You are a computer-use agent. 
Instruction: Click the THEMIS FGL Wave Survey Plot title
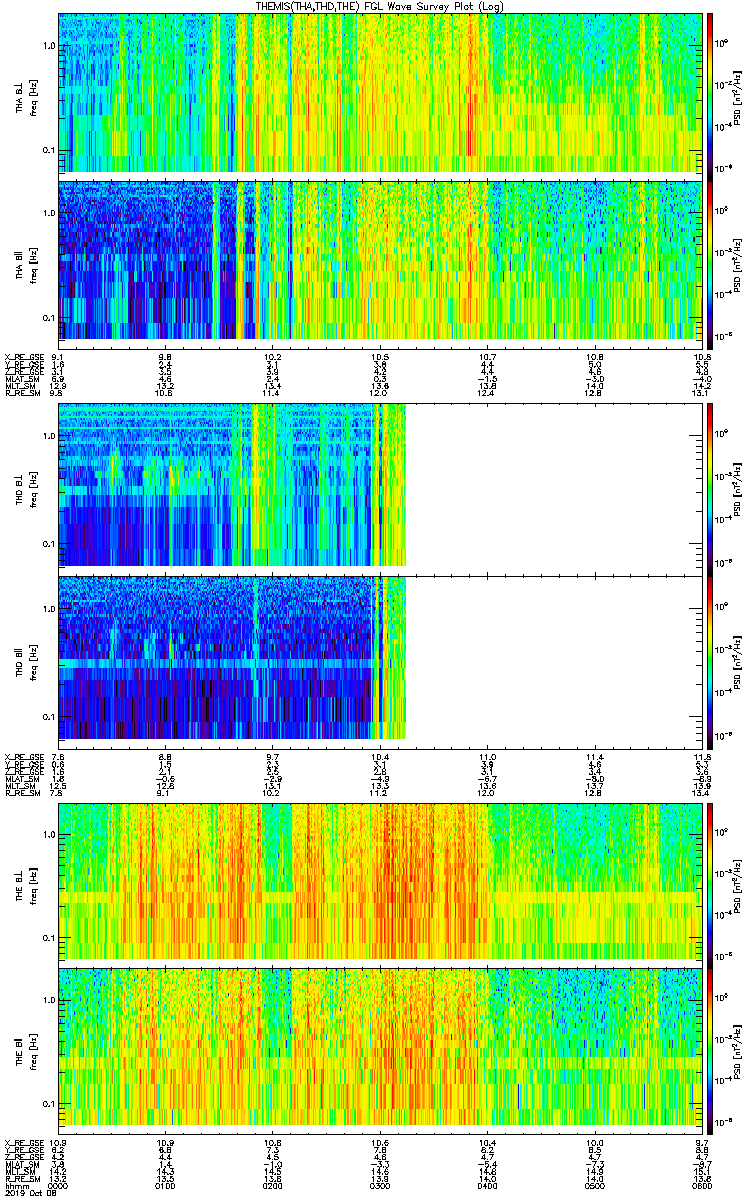tap(381, 6)
